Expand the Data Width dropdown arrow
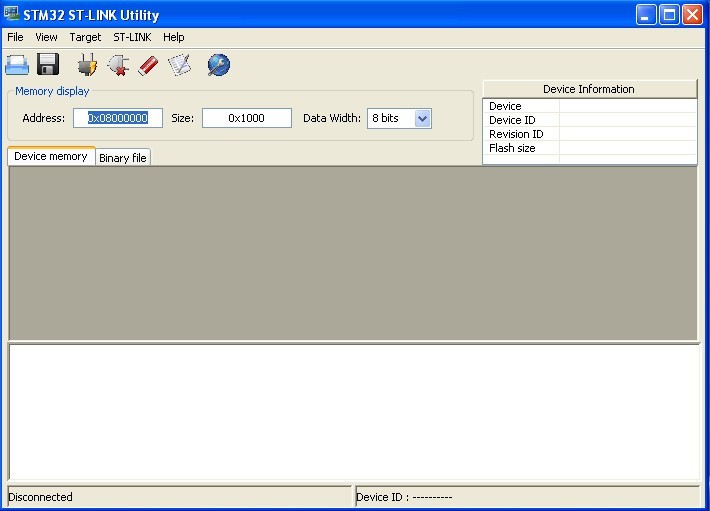This screenshot has width=710, height=511. pyautogui.click(x=422, y=119)
